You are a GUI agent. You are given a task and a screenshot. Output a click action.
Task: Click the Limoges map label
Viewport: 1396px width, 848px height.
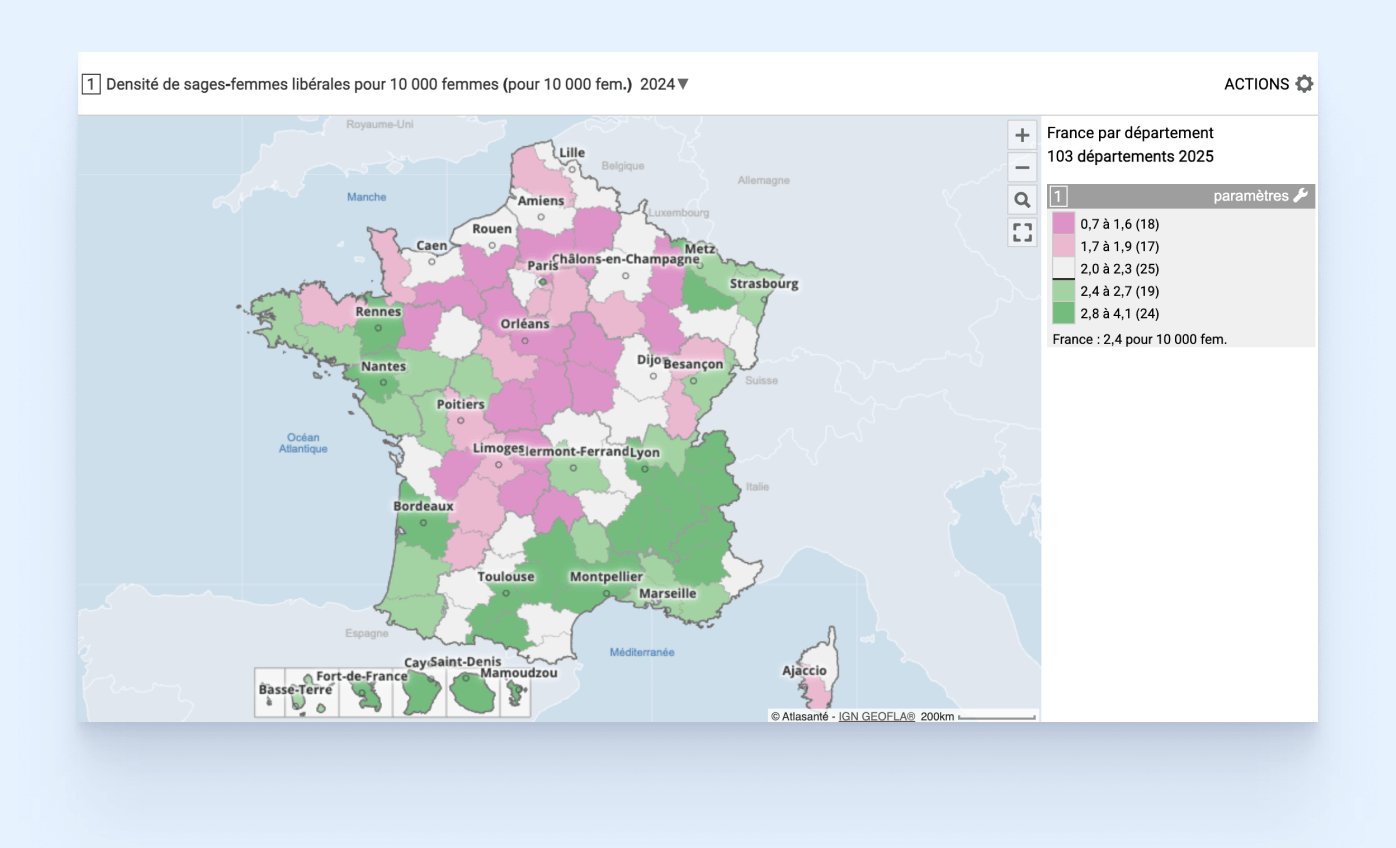point(499,448)
